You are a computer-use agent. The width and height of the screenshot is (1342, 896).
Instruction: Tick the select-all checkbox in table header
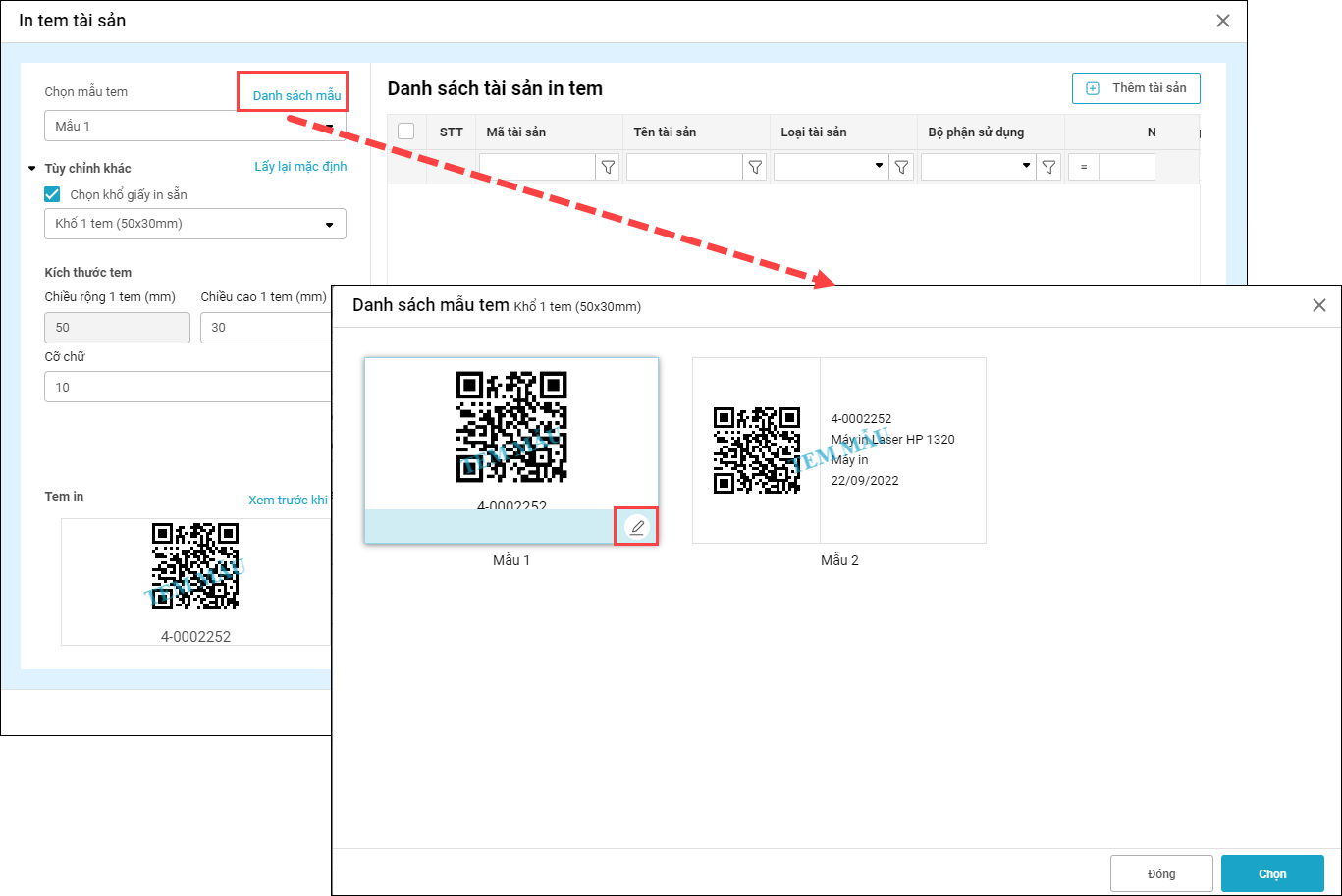tap(406, 132)
